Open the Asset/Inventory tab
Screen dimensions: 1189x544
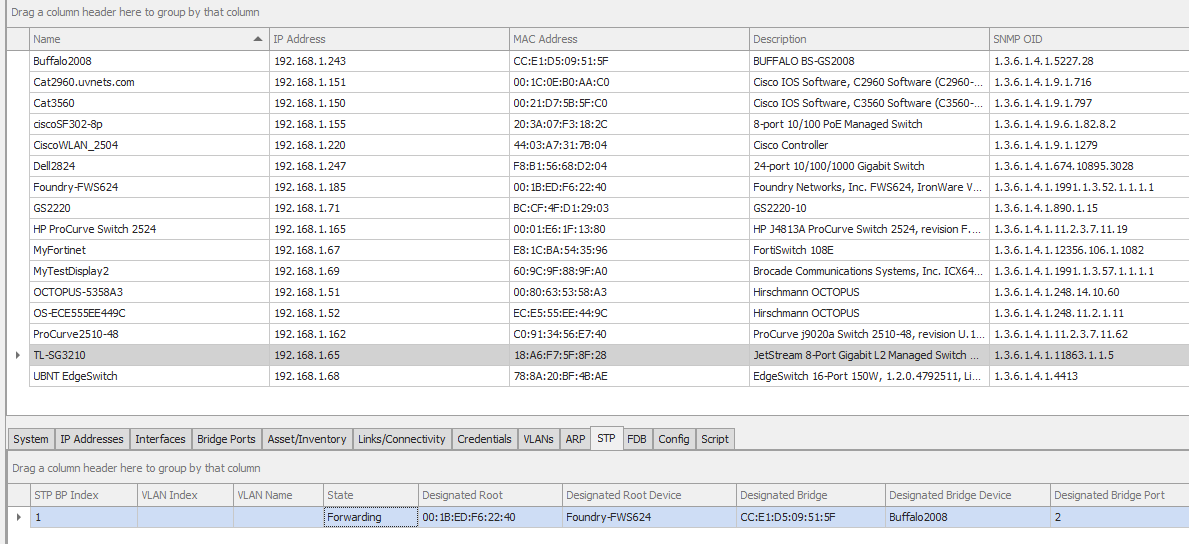(307, 439)
